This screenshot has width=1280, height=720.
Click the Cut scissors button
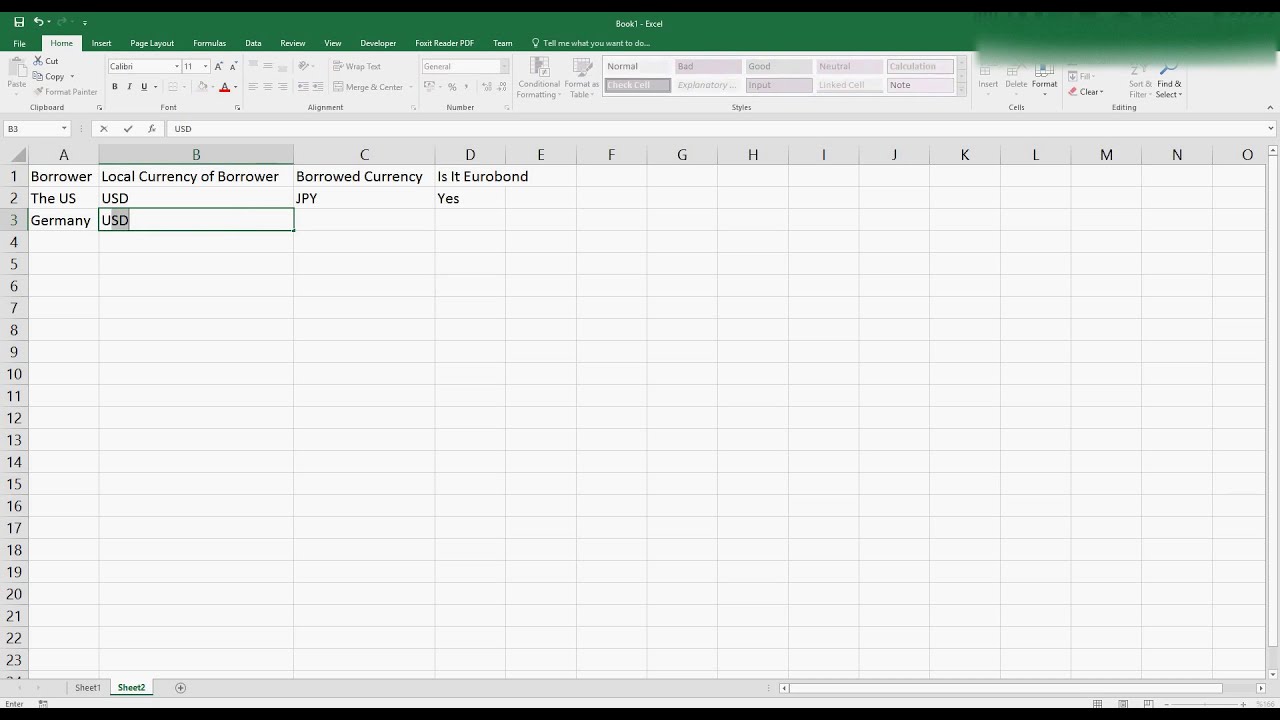(x=46, y=61)
